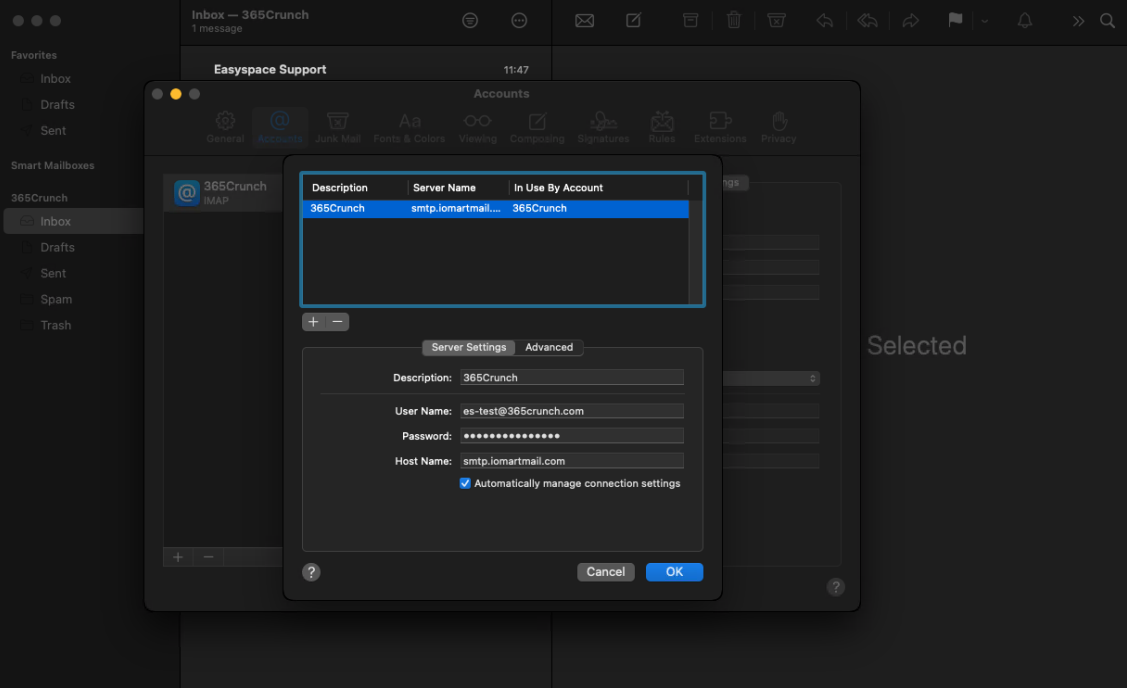Screen dimensions: 1127x688
Task: Click Cancel to dismiss the server dialog
Action: [606, 572]
